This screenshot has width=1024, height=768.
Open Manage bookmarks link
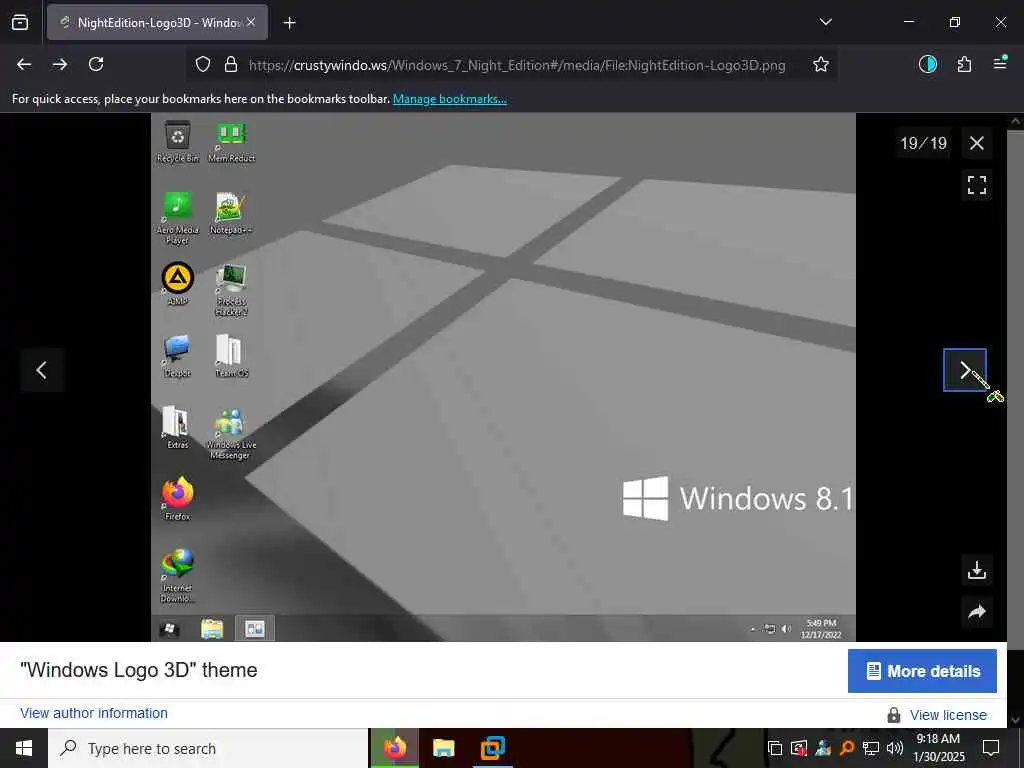point(449,99)
